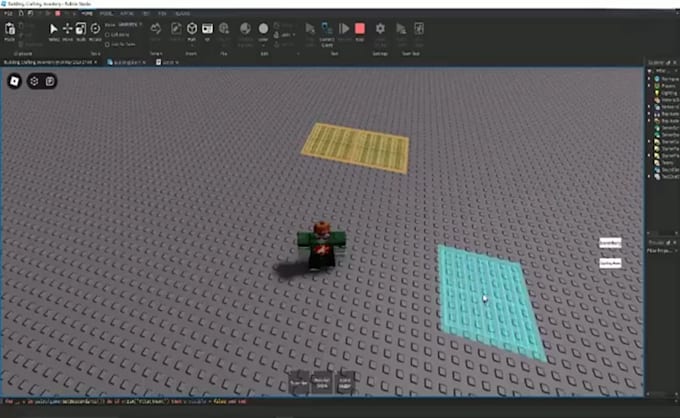Click the New file icon in title toolbar
This screenshot has width=680, height=418.
tap(20, 13)
